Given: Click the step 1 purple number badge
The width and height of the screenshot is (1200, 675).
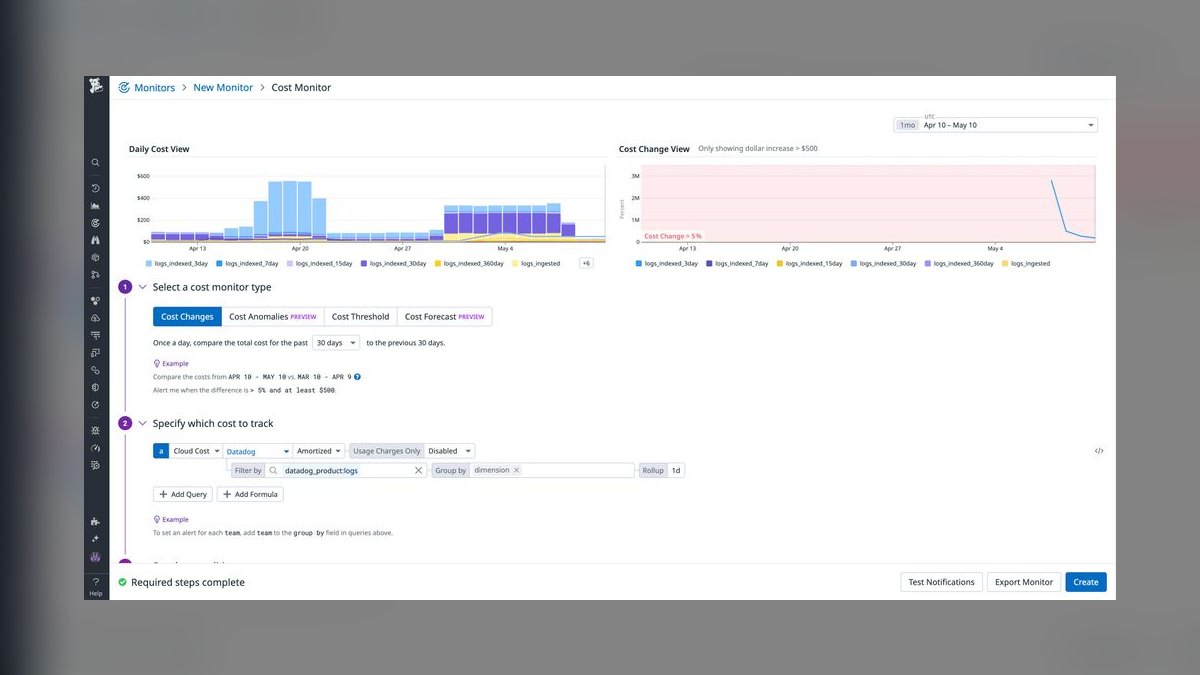Looking at the screenshot, I should tap(125, 287).
